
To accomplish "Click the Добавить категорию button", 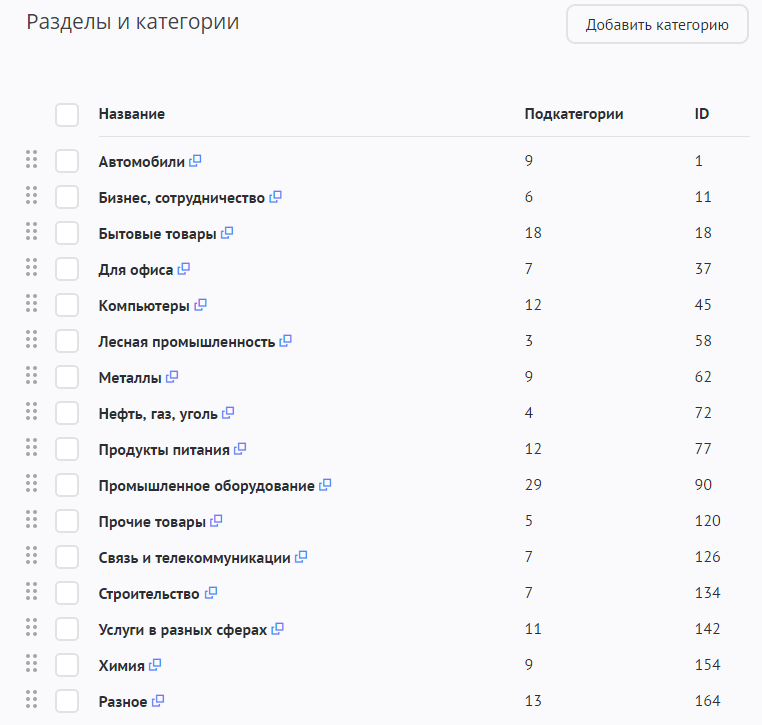I will coord(657,25).
